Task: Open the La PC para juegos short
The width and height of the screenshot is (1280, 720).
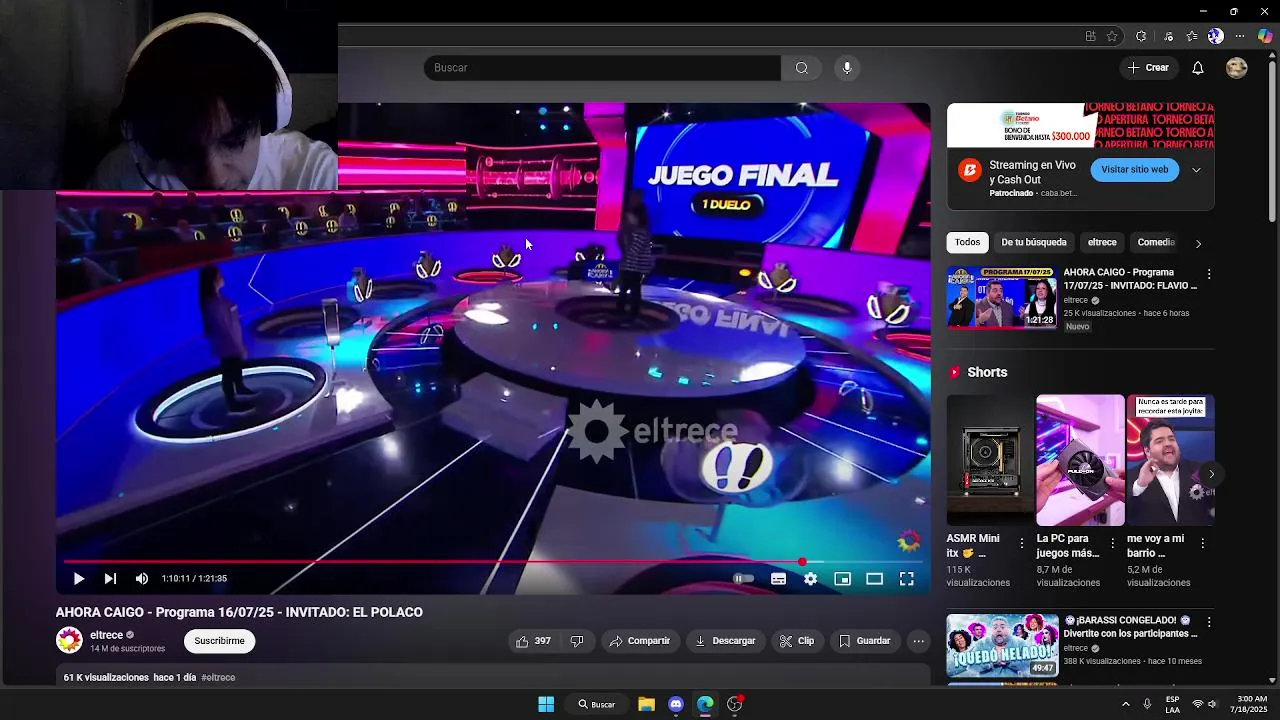Action: (x=1080, y=460)
